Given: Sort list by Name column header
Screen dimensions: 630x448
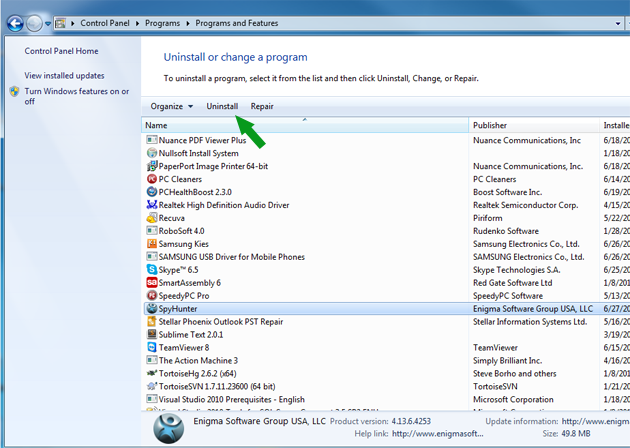Looking at the screenshot, I should 305,125.
